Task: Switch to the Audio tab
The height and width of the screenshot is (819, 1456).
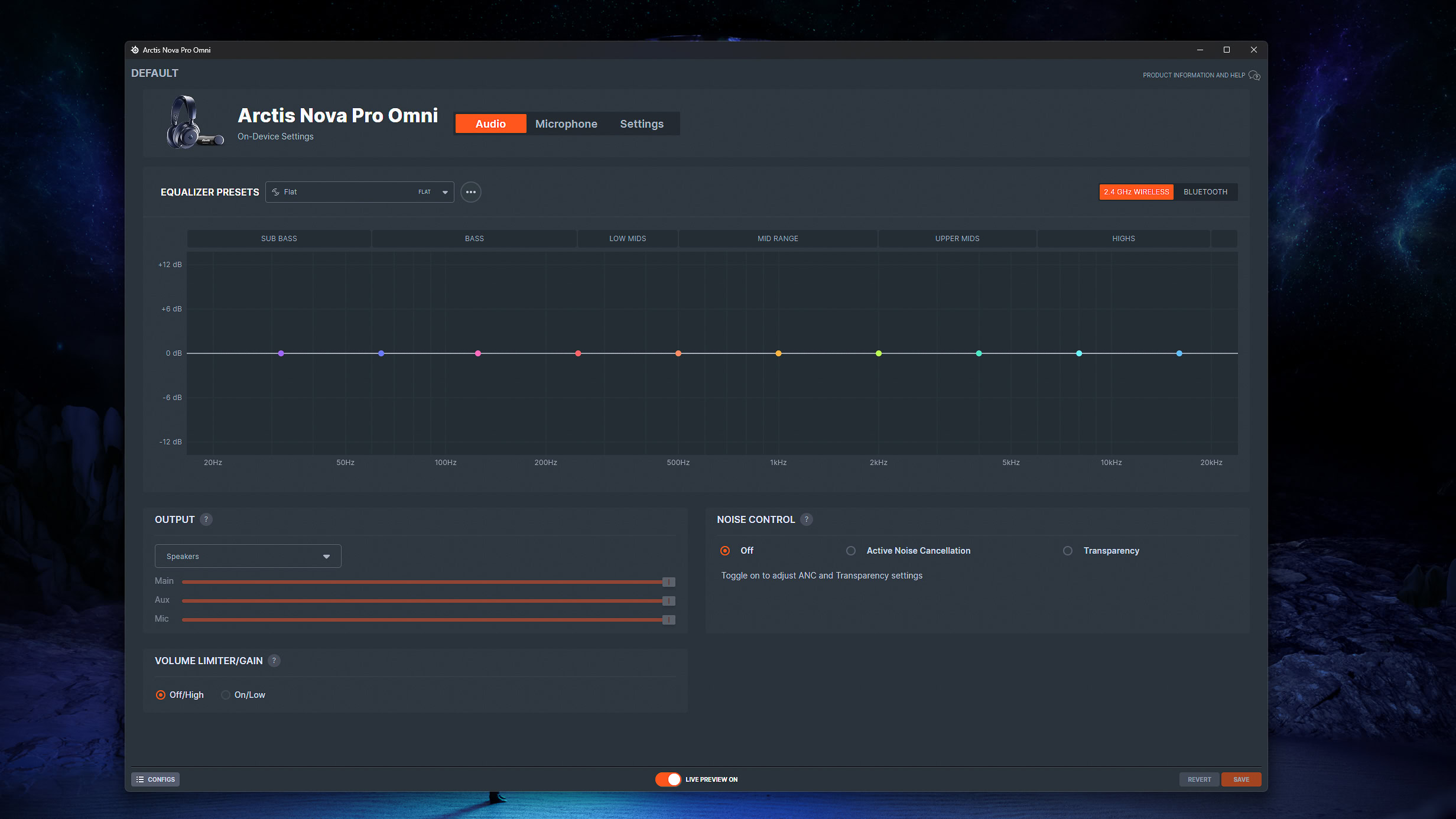Action: pyautogui.click(x=490, y=123)
